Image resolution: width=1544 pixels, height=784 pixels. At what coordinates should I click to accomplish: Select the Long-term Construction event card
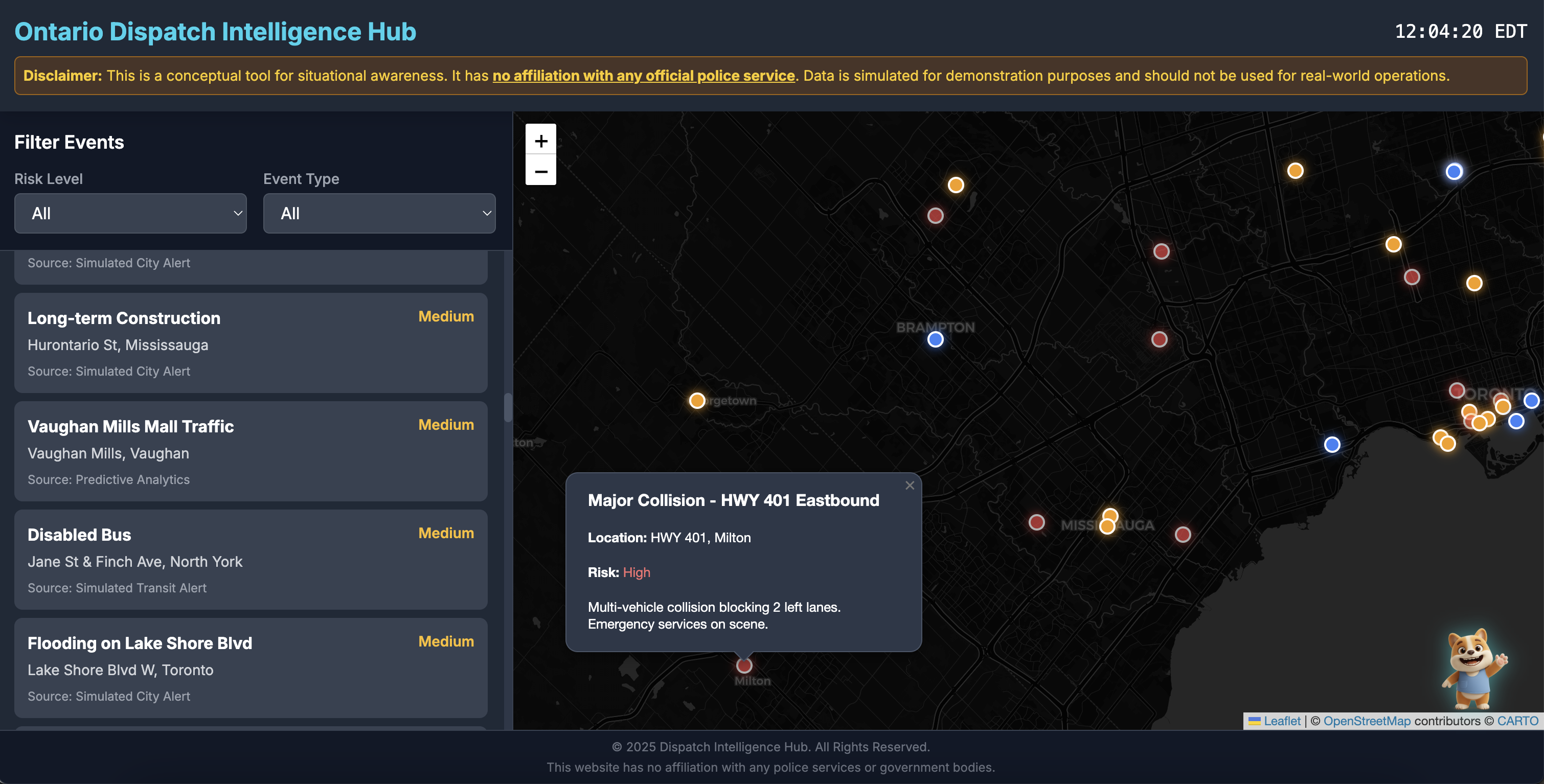(x=251, y=343)
